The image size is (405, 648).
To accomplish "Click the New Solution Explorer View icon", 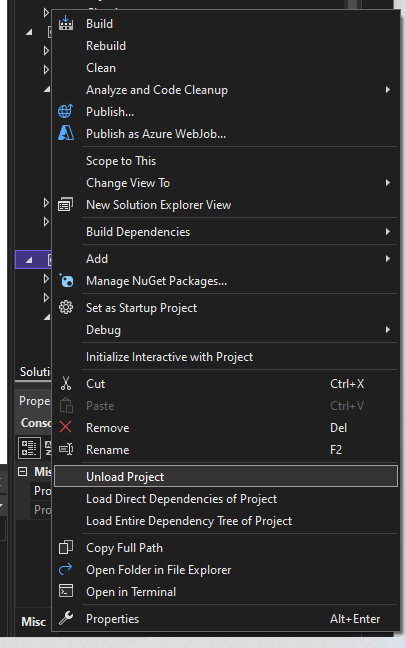I will [66, 205].
